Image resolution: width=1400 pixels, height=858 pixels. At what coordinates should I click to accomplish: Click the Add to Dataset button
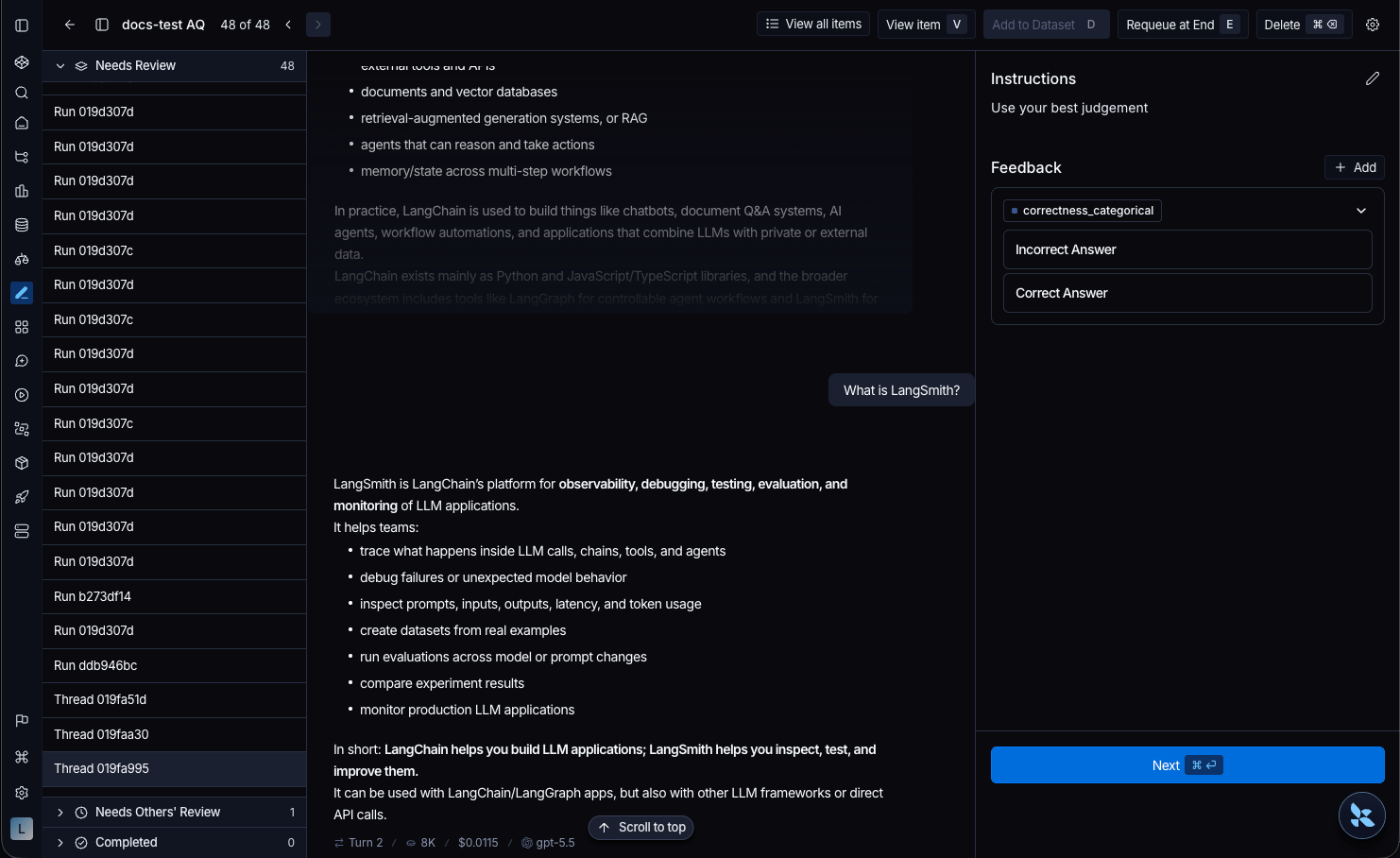point(1046,25)
